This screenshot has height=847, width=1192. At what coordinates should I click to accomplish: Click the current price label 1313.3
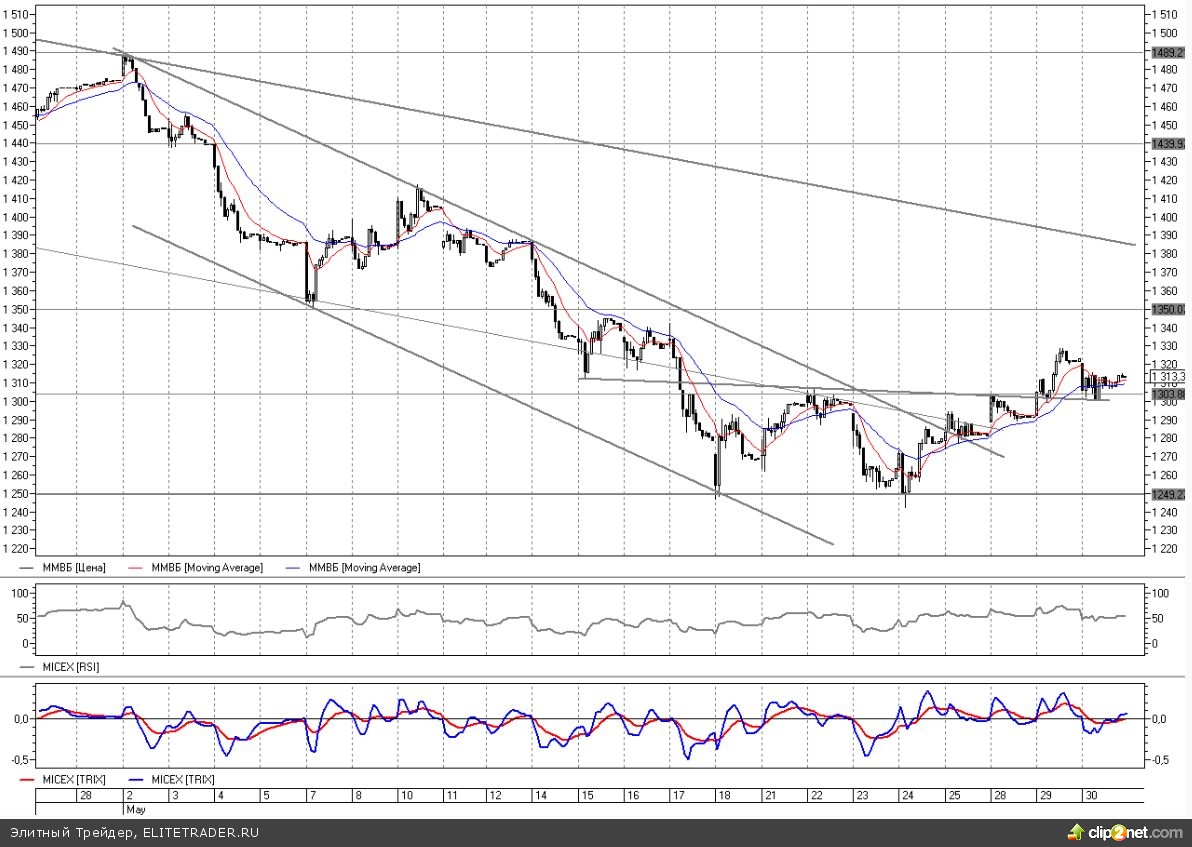coord(1167,377)
